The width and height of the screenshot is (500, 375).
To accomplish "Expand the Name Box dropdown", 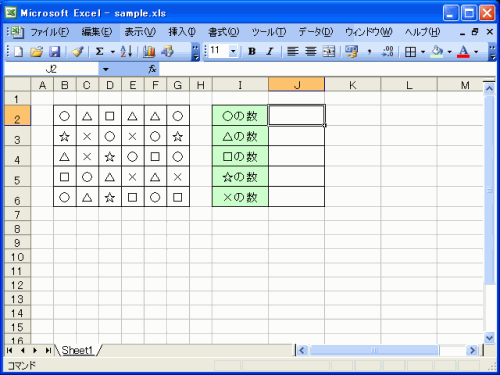I will click(x=106, y=69).
